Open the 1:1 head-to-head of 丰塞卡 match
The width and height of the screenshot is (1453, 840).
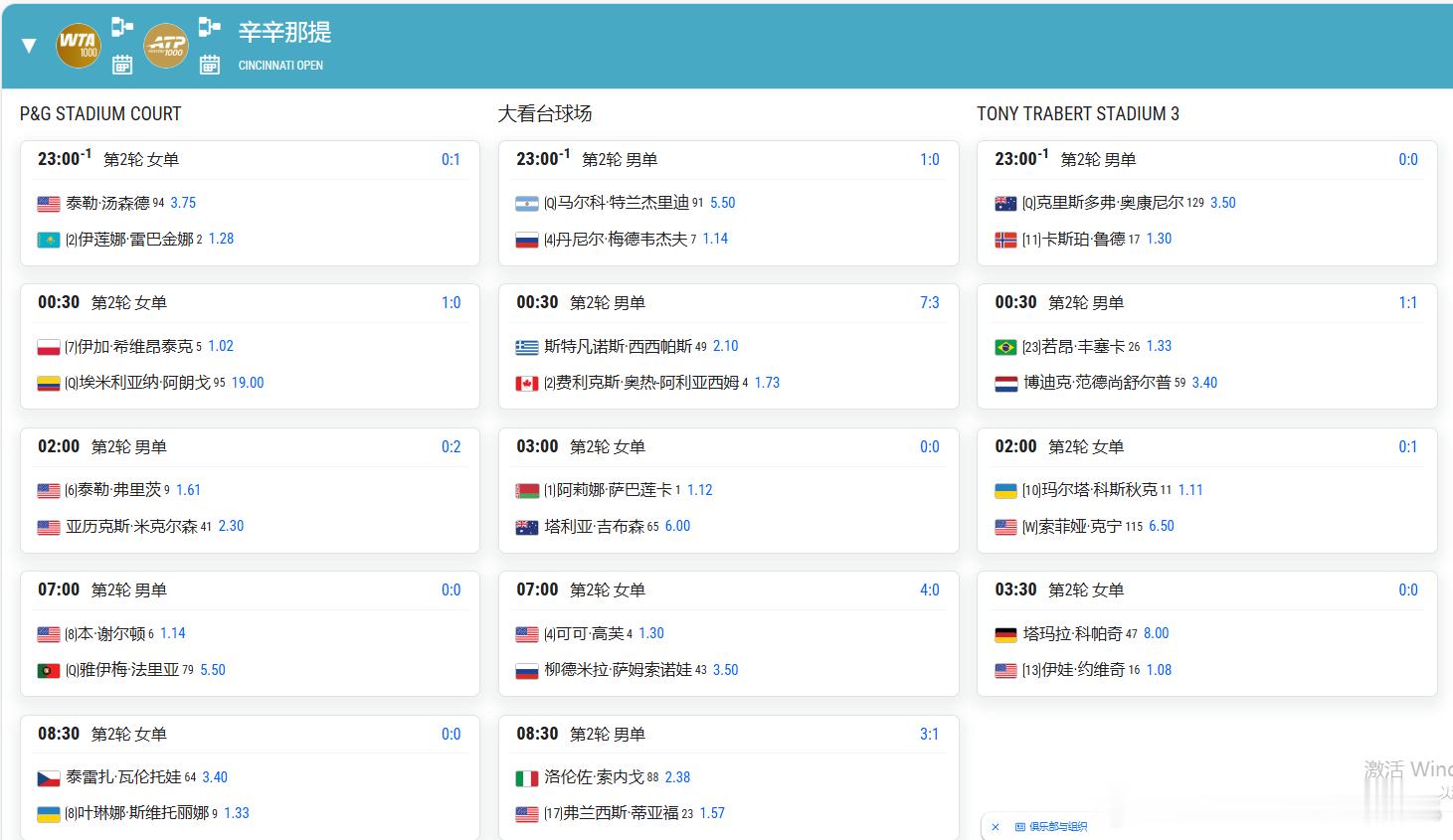click(x=1407, y=303)
